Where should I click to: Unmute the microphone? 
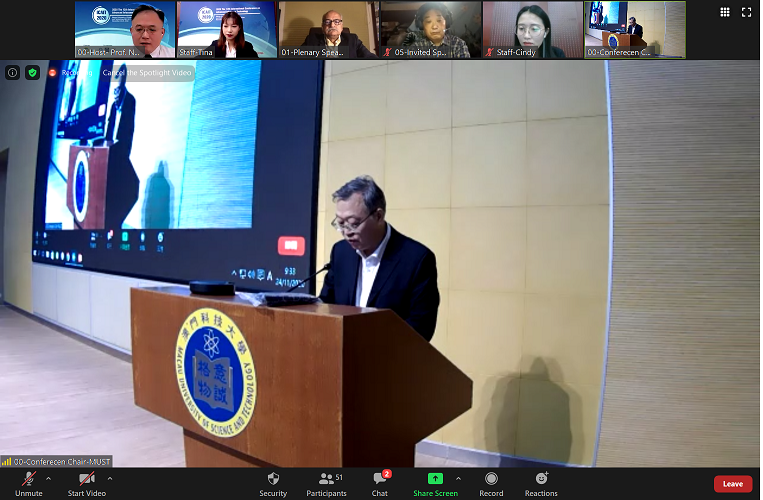[x=29, y=484]
